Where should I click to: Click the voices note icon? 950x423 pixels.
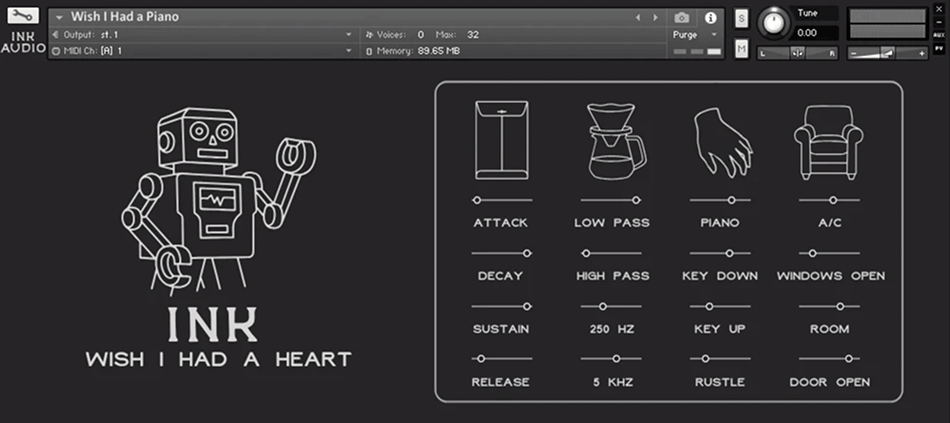click(x=369, y=35)
